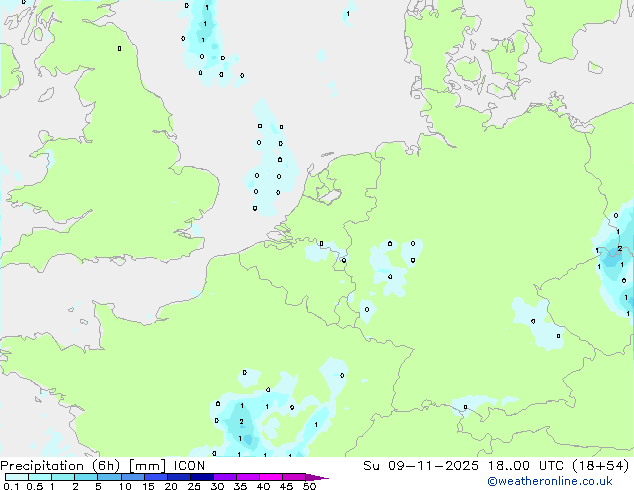Pick the 35–40 mm violet legend swatch
The width and height of the screenshot is (634, 490).
click(247, 477)
